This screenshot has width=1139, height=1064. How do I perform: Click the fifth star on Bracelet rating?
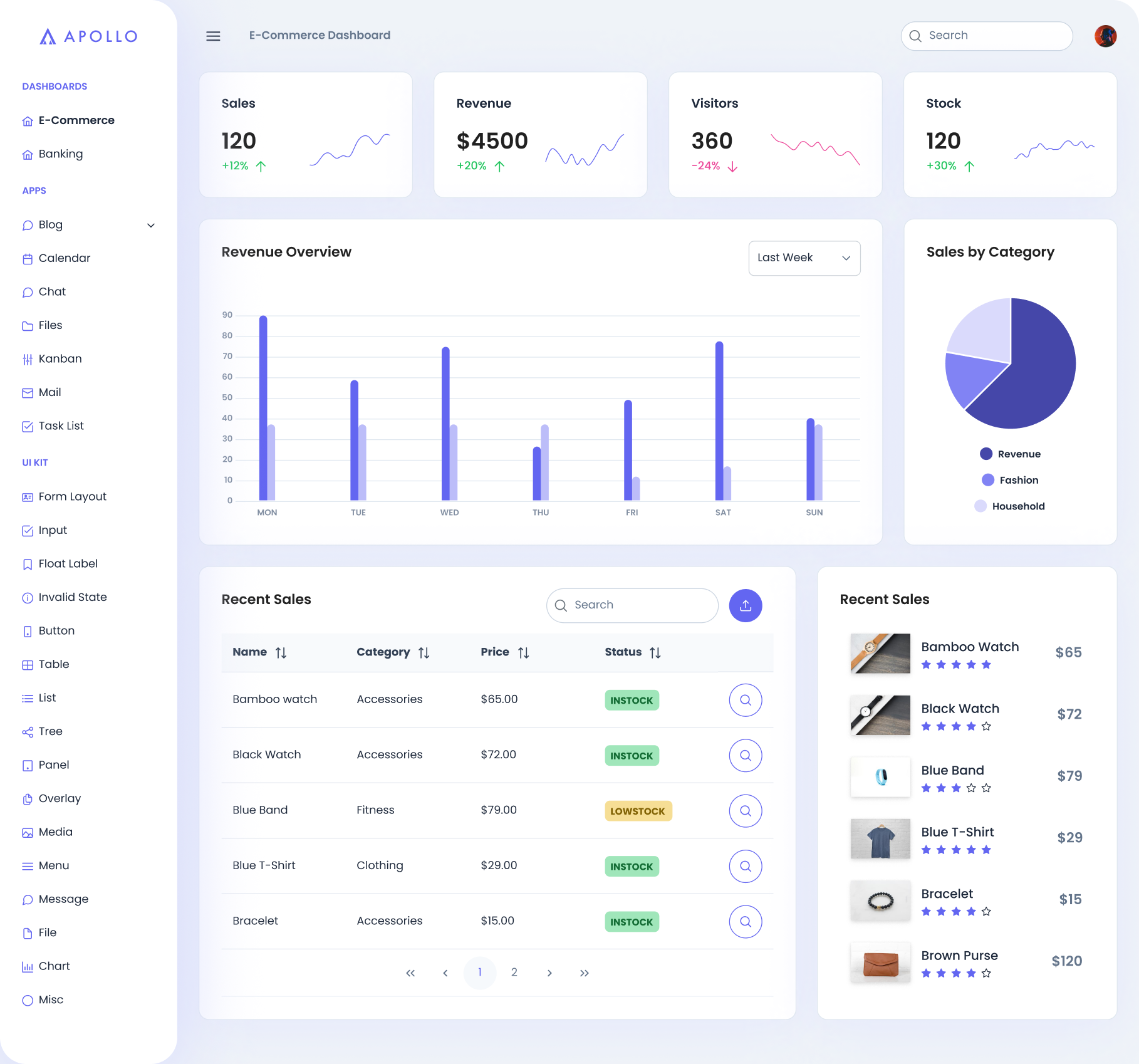pyautogui.click(x=986, y=912)
